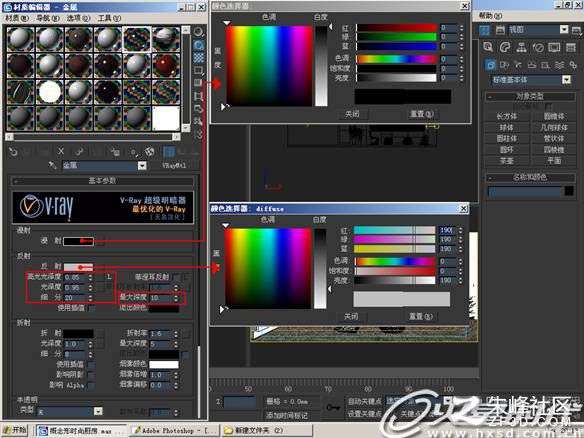Click the reset map/material X icon
The height and width of the screenshot is (438, 584).
pyautogui.click(x=61, y=151)
